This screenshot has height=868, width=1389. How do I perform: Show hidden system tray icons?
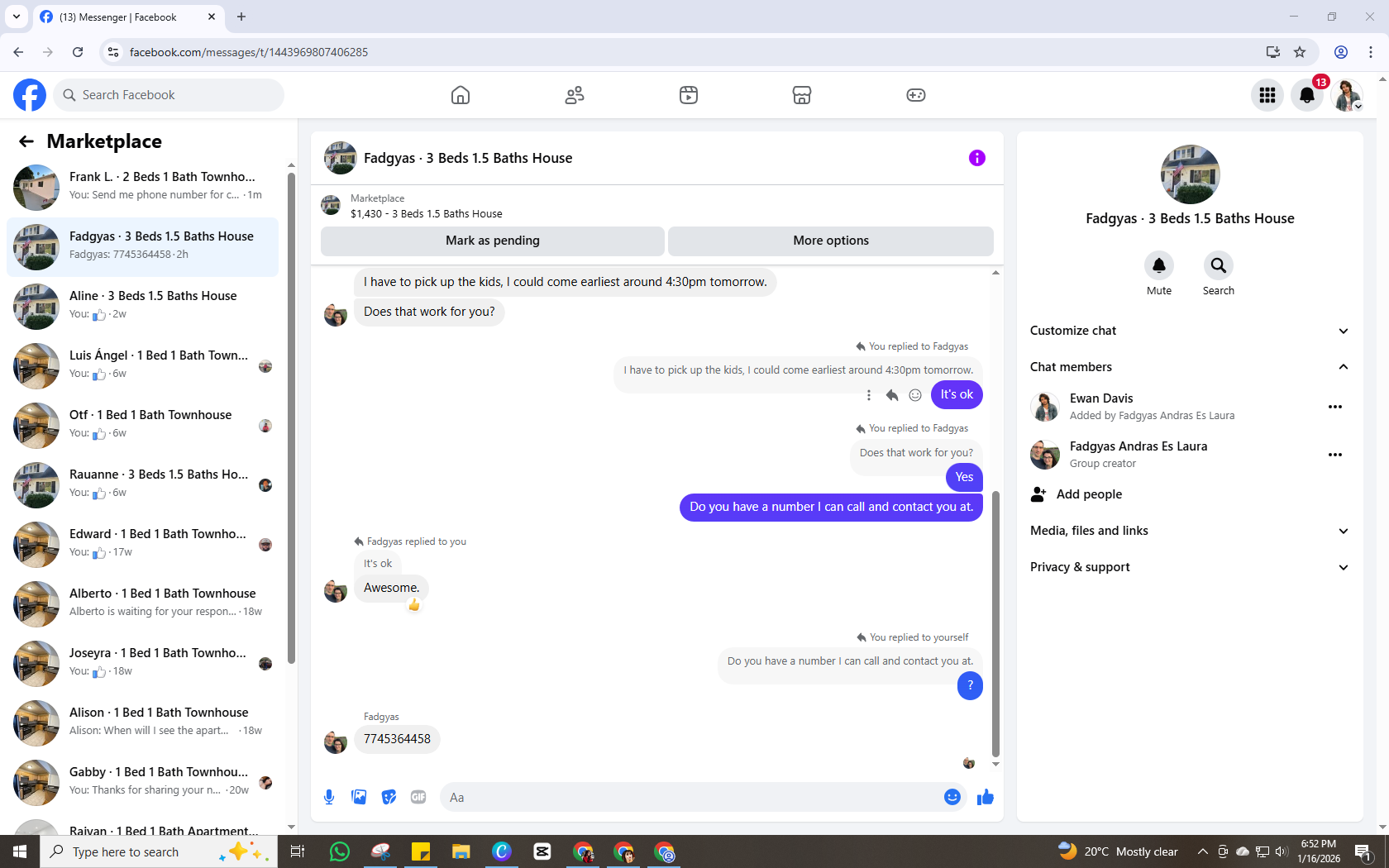(x=1203, y=851)
